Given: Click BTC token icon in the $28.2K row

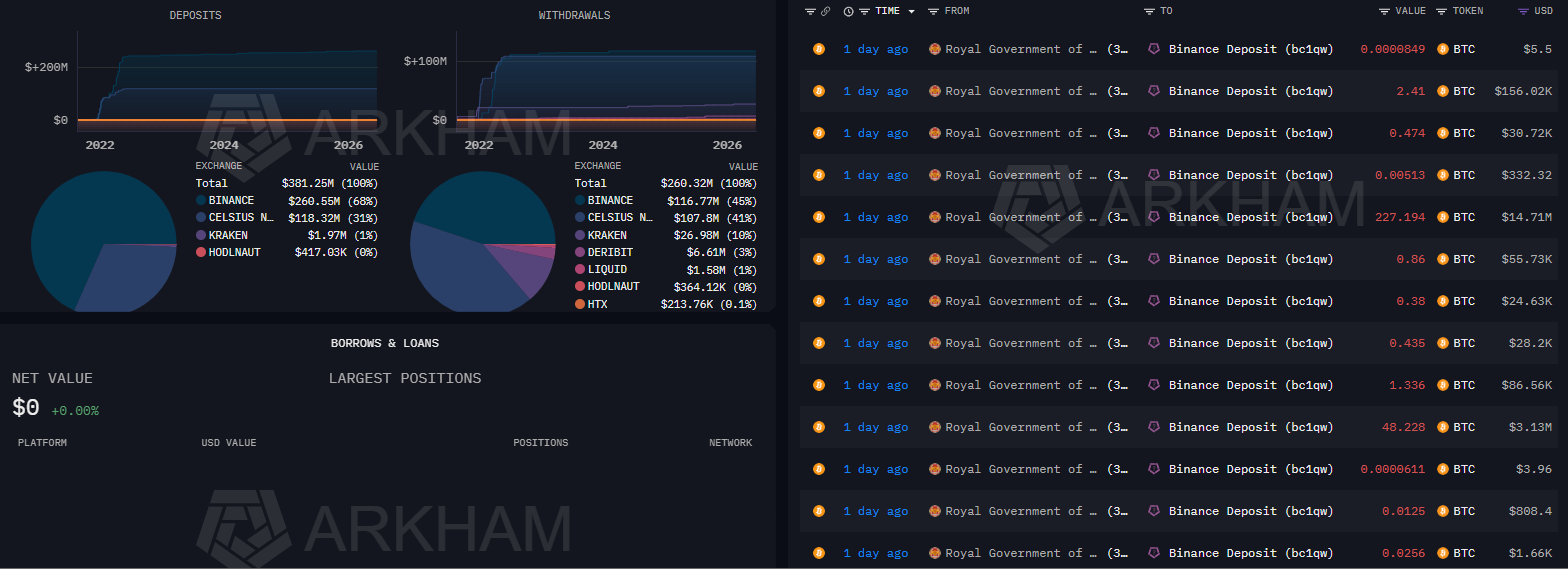Looking at the screenshot, I should click(1443, 343).
